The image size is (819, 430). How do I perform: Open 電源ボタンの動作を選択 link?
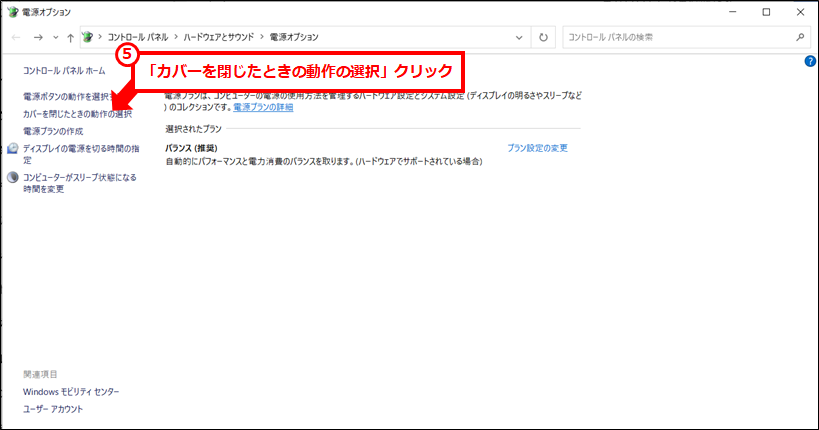[68, 97]
